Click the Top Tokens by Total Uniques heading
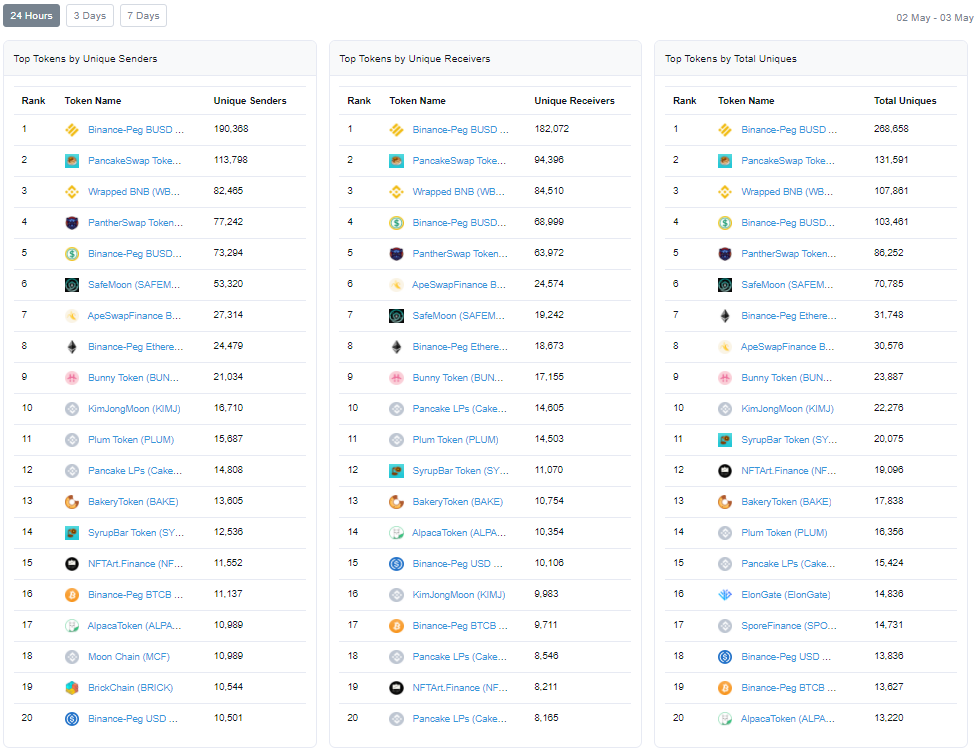The height and width of the screenshot is (755, 977). pyautogui.click(x=730, y=59)
